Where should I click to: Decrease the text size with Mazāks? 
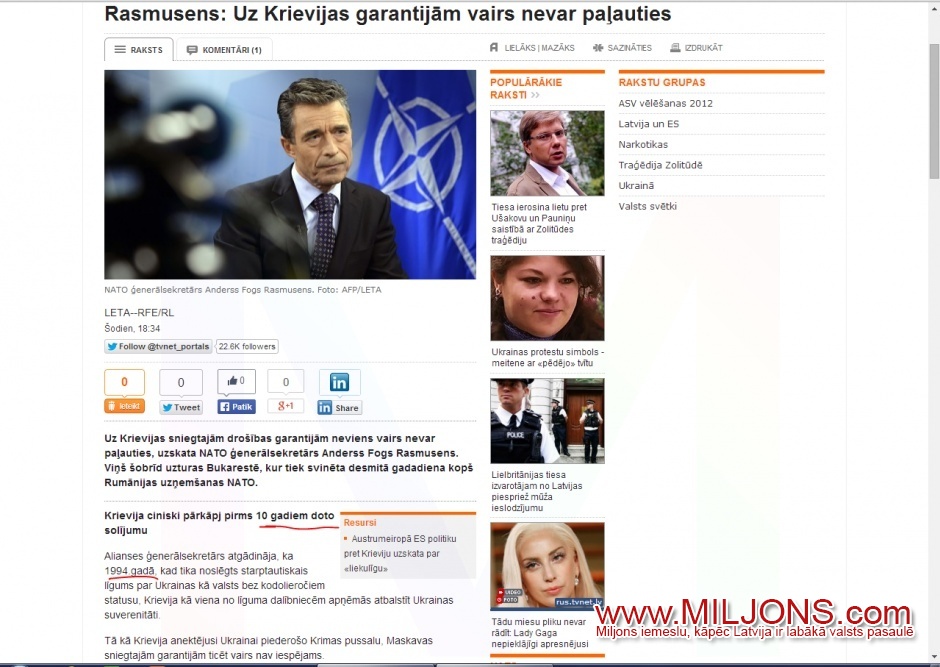coord(558,48)
